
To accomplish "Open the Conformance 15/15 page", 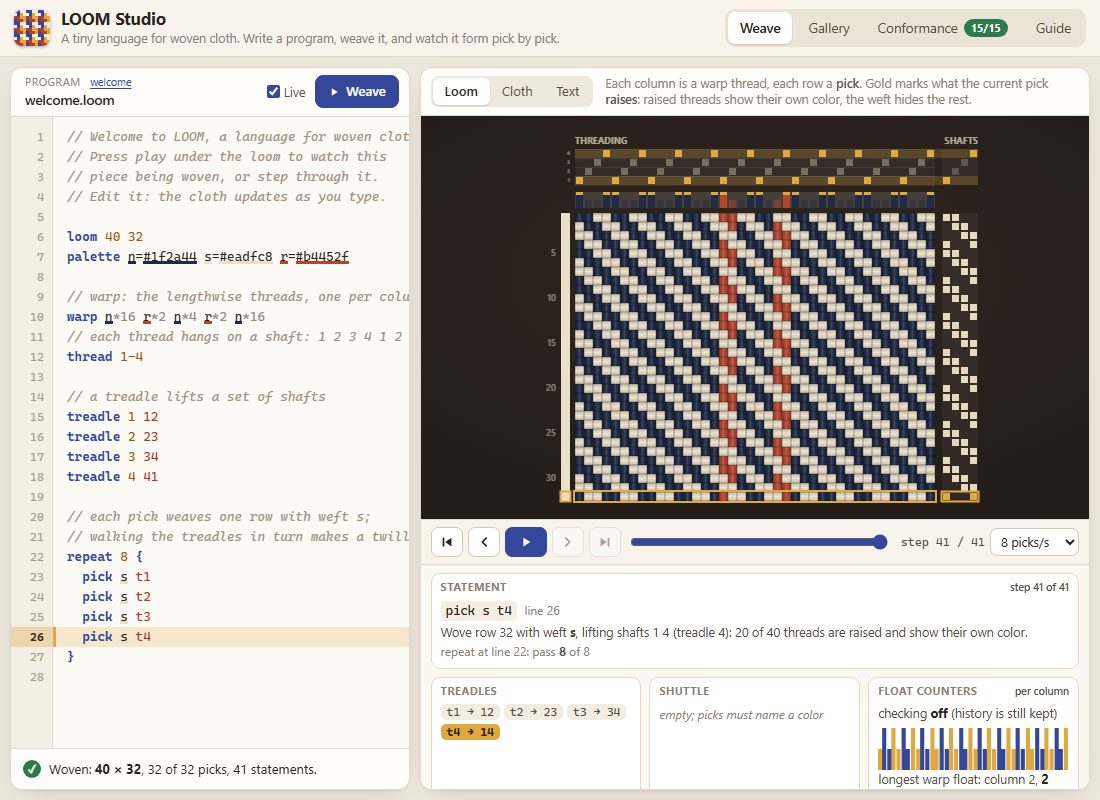I will (942, 28).
